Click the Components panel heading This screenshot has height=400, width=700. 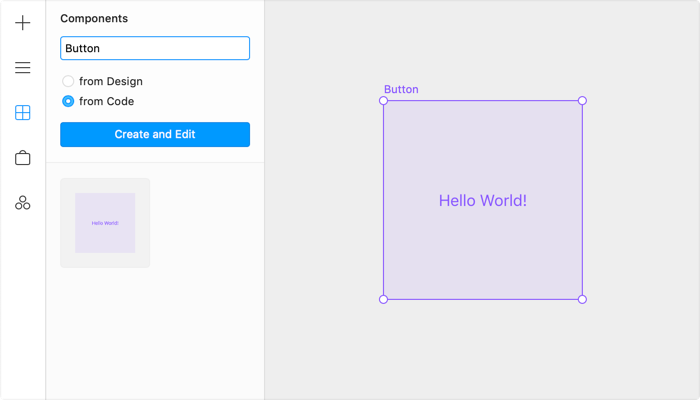click(94, 18)
